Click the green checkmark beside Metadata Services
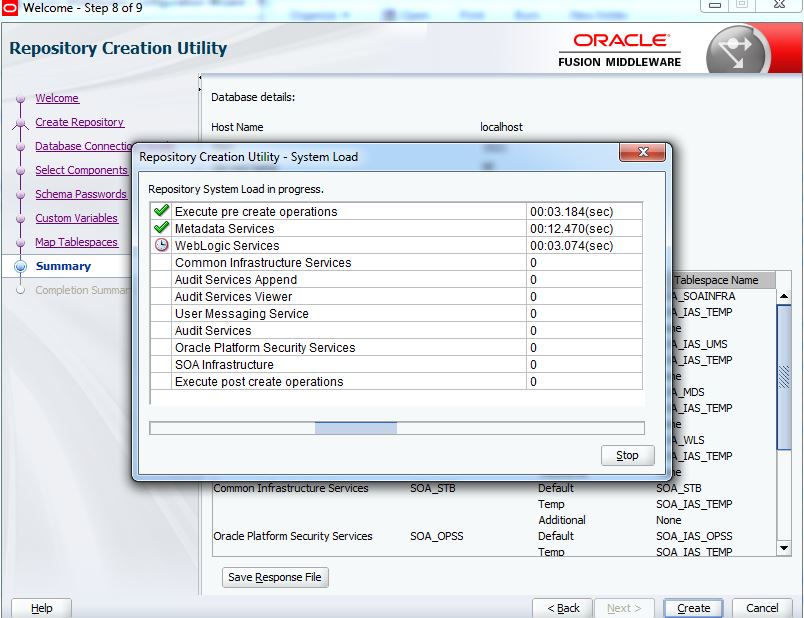804x618 pixels. click(159, 228)
